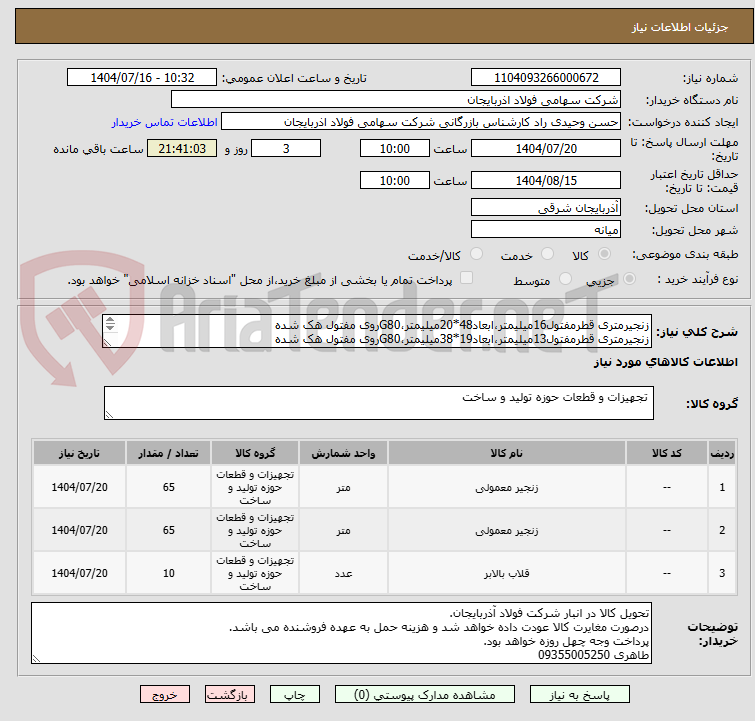Click the phone number 09355005250 line
Viewport: 755px width, 721px height.
click(593, 655)
